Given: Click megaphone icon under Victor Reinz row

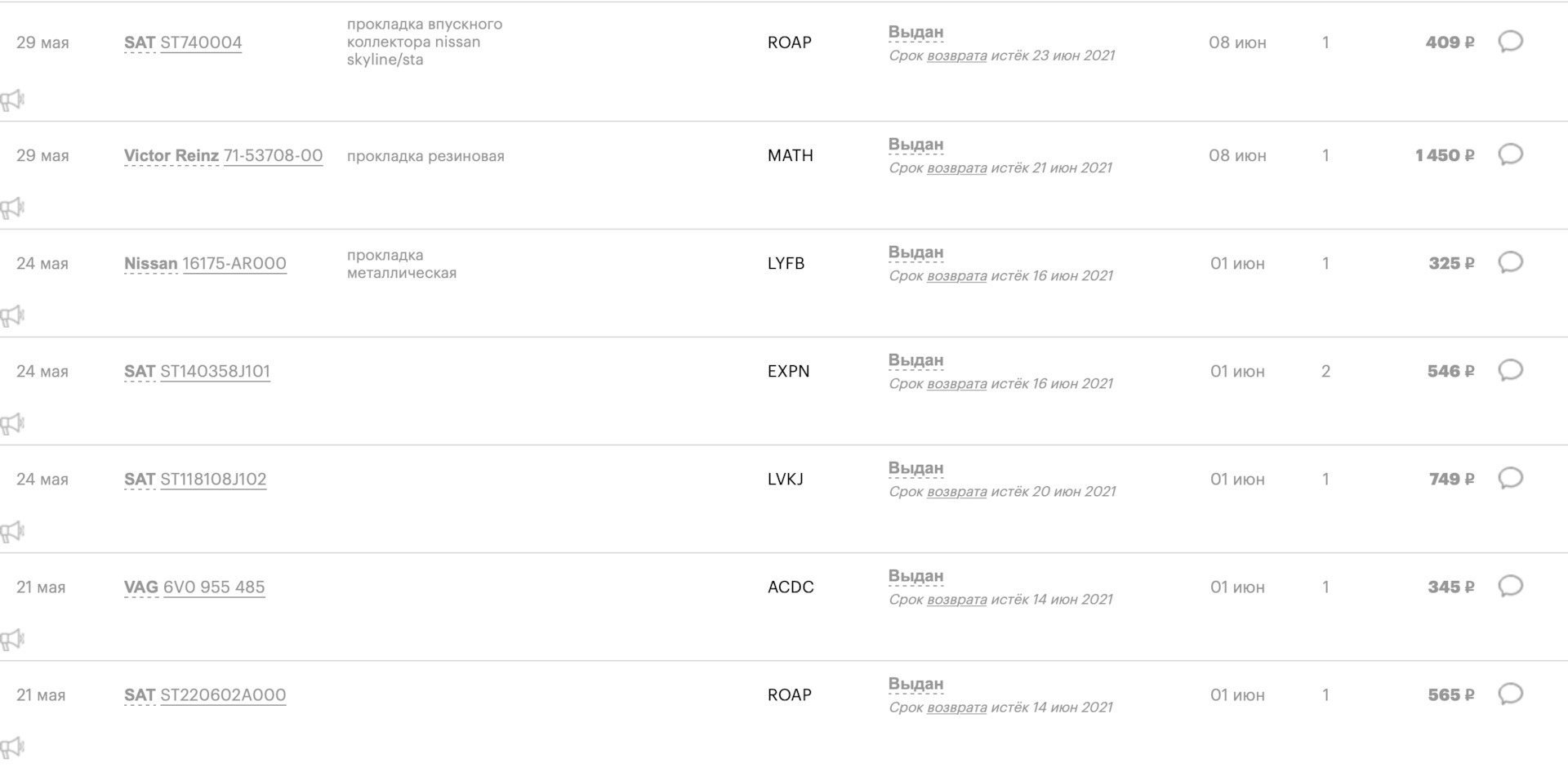Looking at the screenshot, I should (x=12, y=208).
